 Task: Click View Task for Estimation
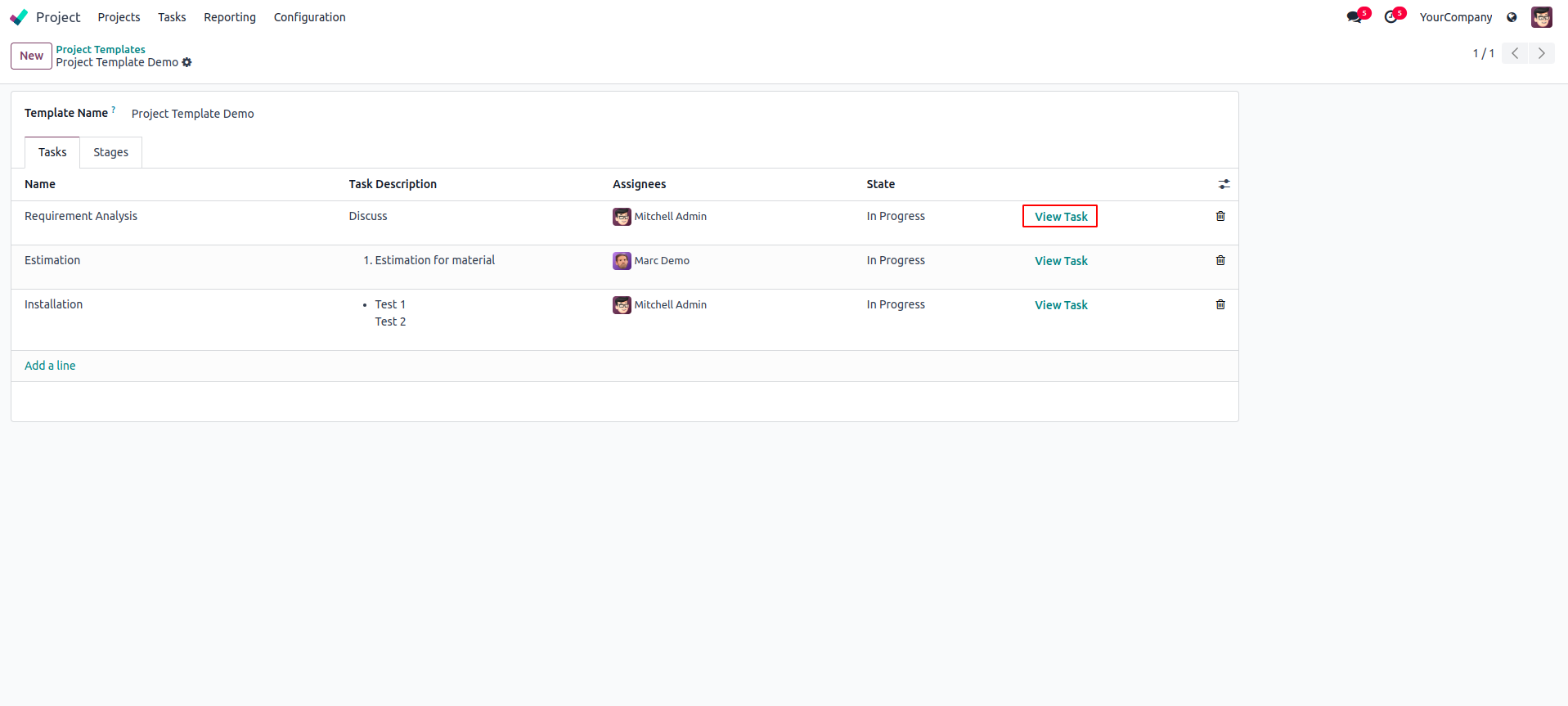click(x=1061, y=261)
